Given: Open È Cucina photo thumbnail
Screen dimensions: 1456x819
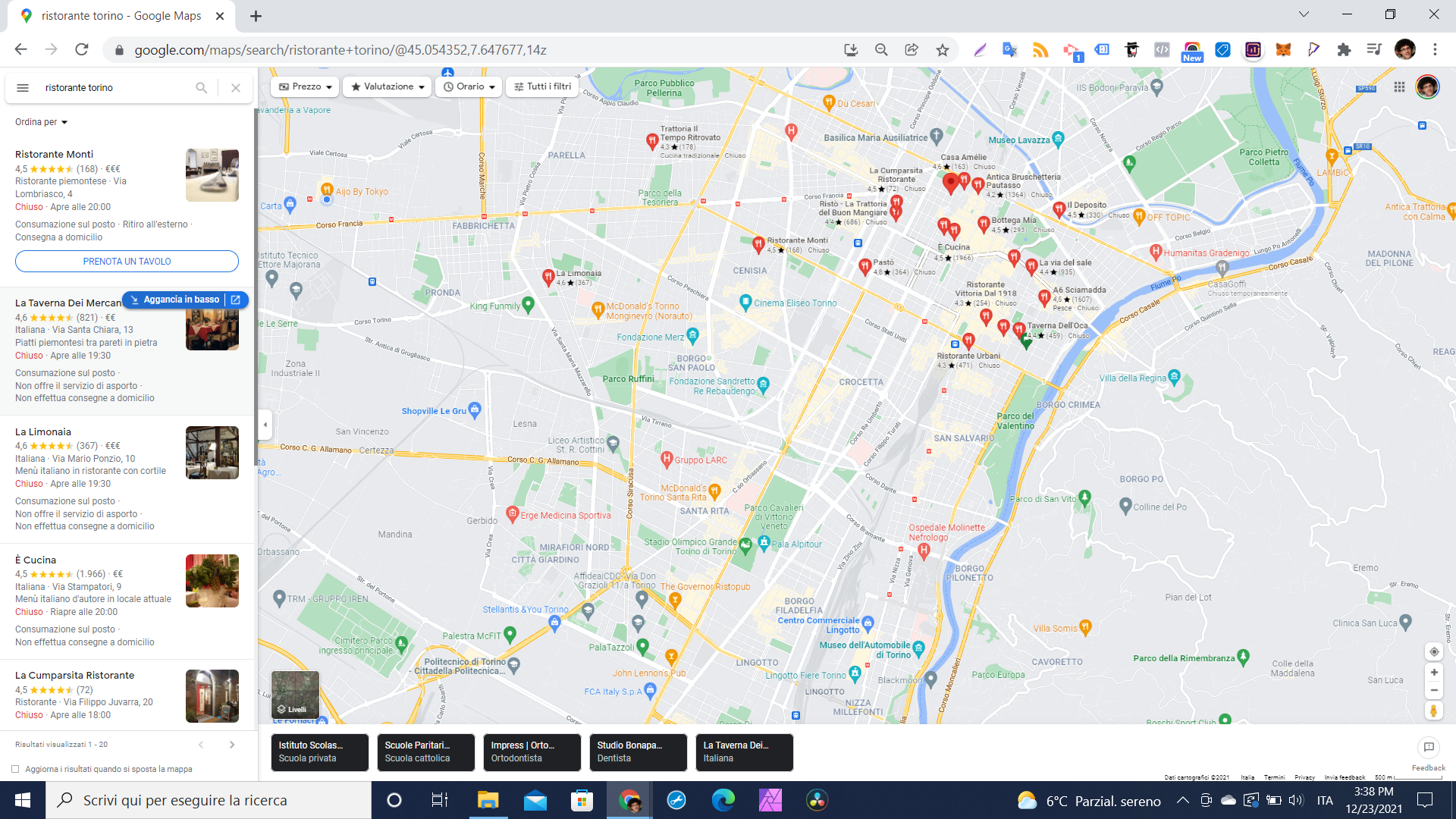Looking at the screenshot, I should point(212,581).
